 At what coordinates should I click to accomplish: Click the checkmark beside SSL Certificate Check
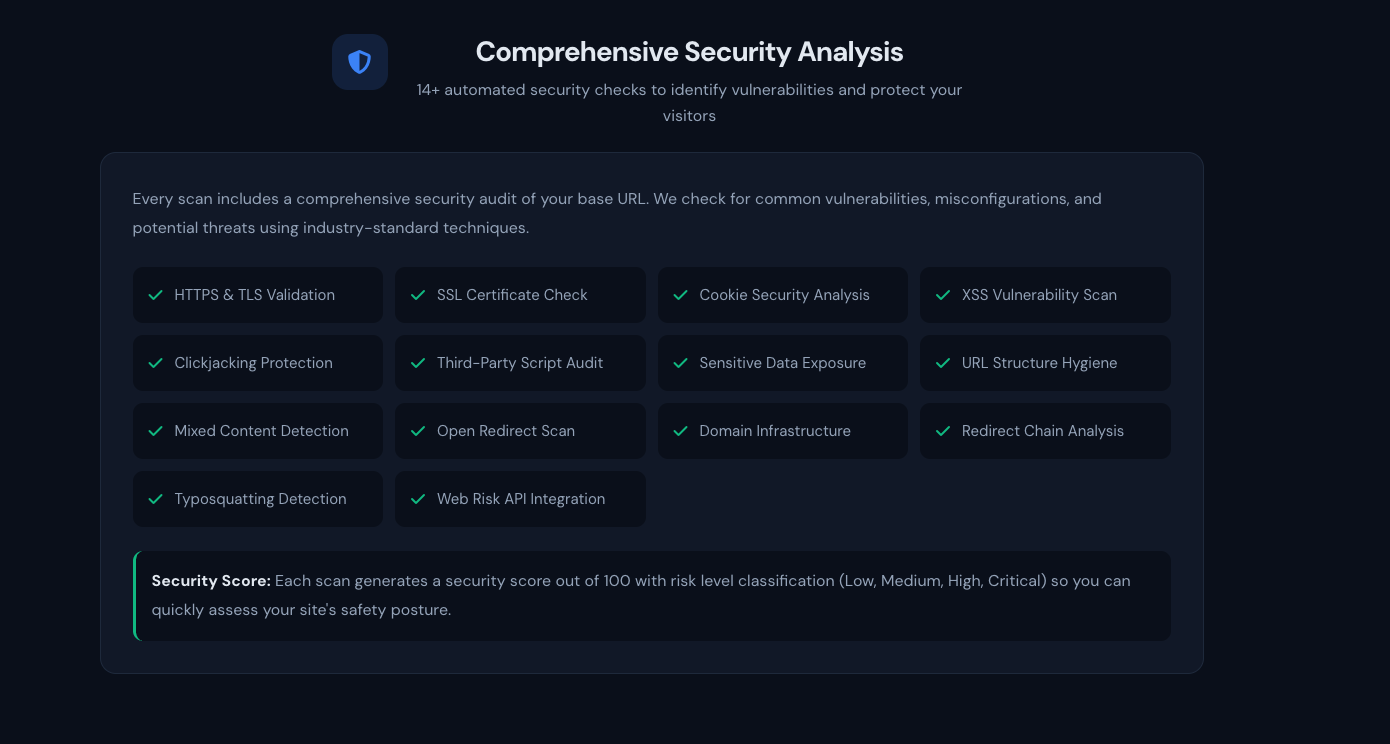pos(418,295)
